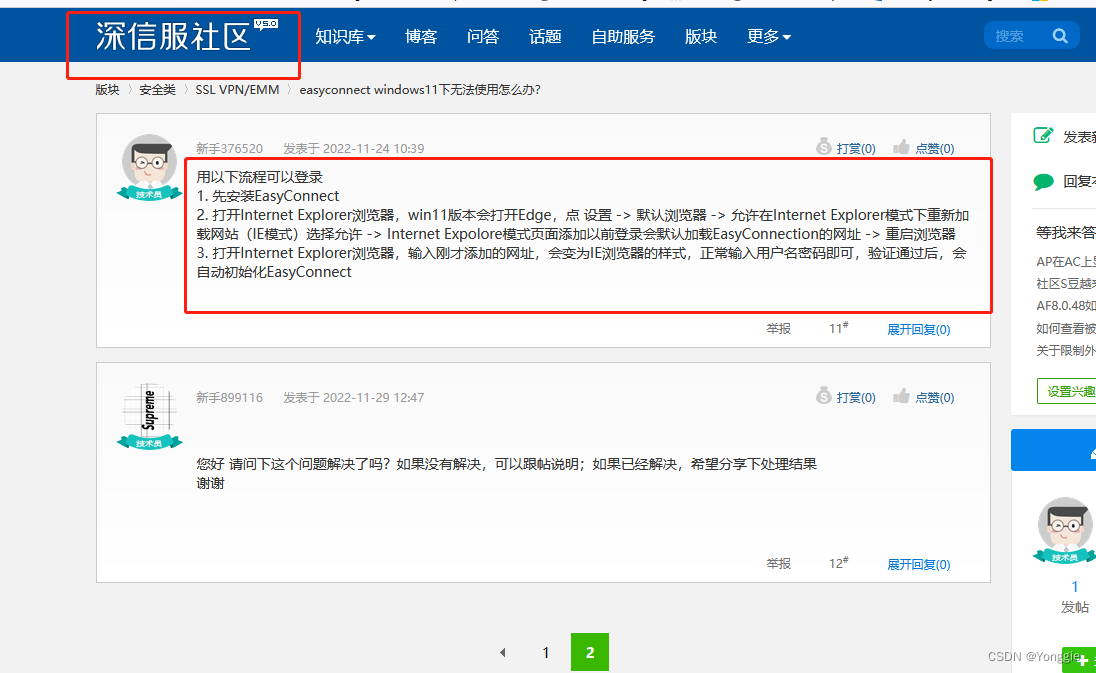
Task: Click the 11# floor number link
Action: pos(839,328)
